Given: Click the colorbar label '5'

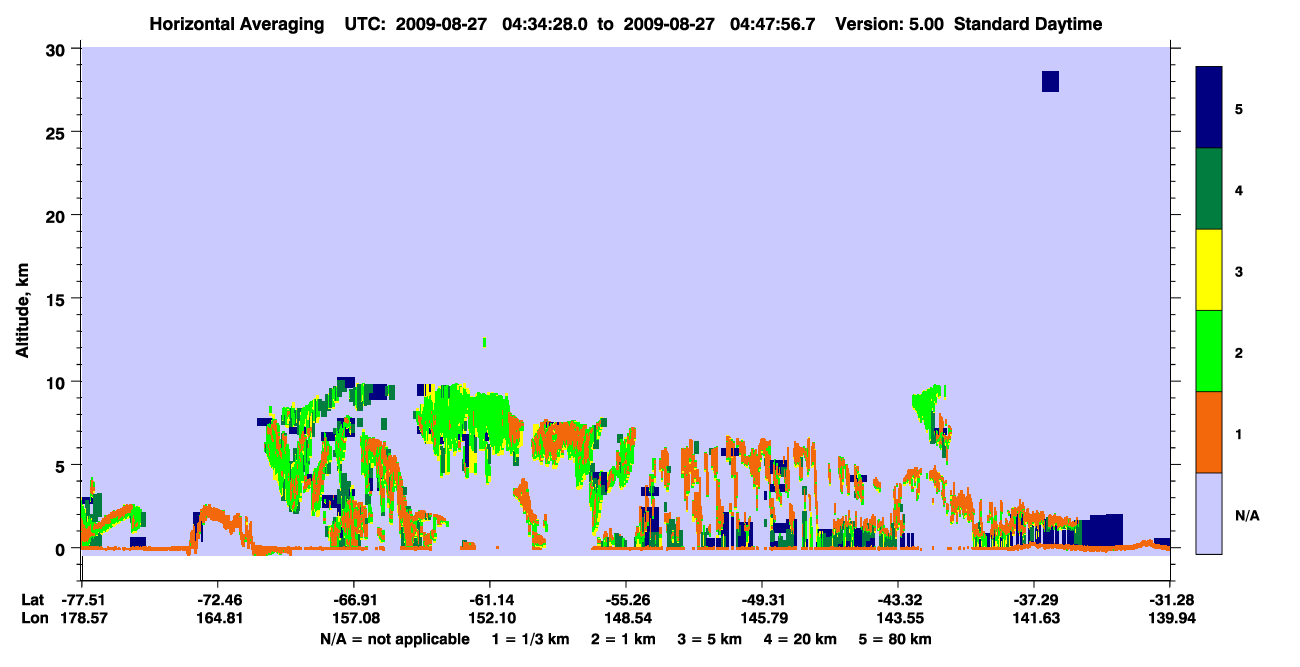Looking at the screenshot, I should pos(1239,108).
